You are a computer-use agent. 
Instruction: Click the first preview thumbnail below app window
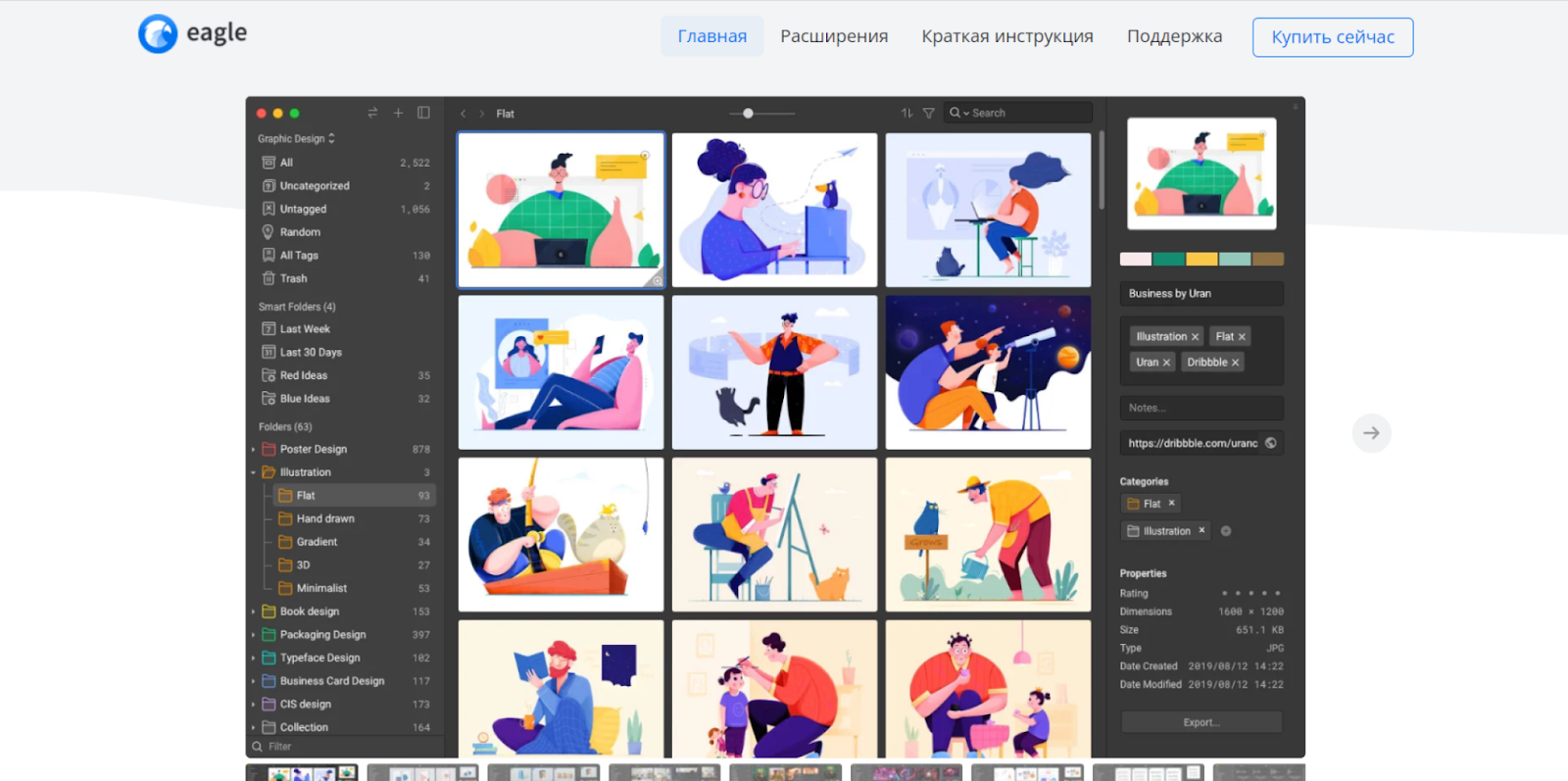click(302, 773)
